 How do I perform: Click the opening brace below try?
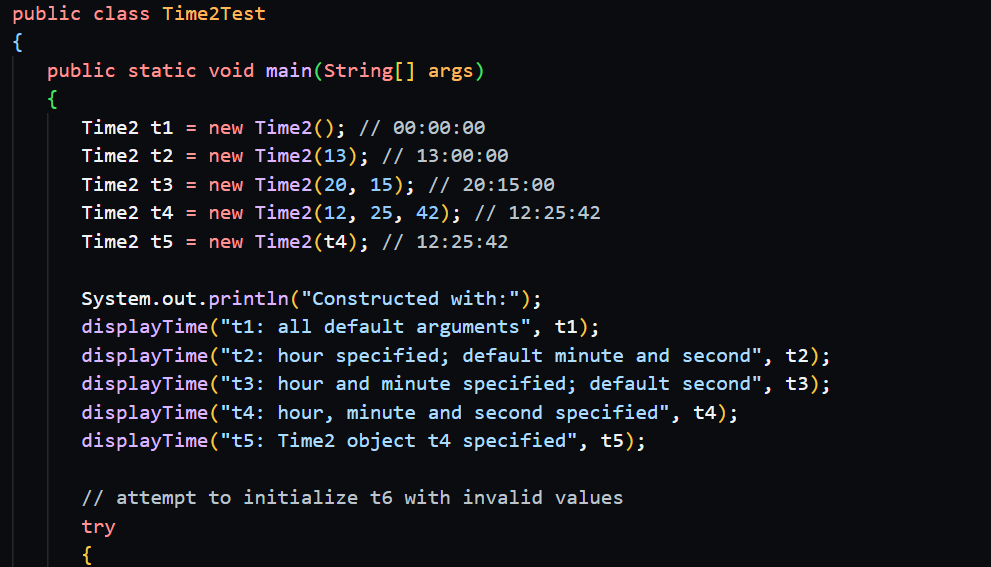(x=87, y=555)
